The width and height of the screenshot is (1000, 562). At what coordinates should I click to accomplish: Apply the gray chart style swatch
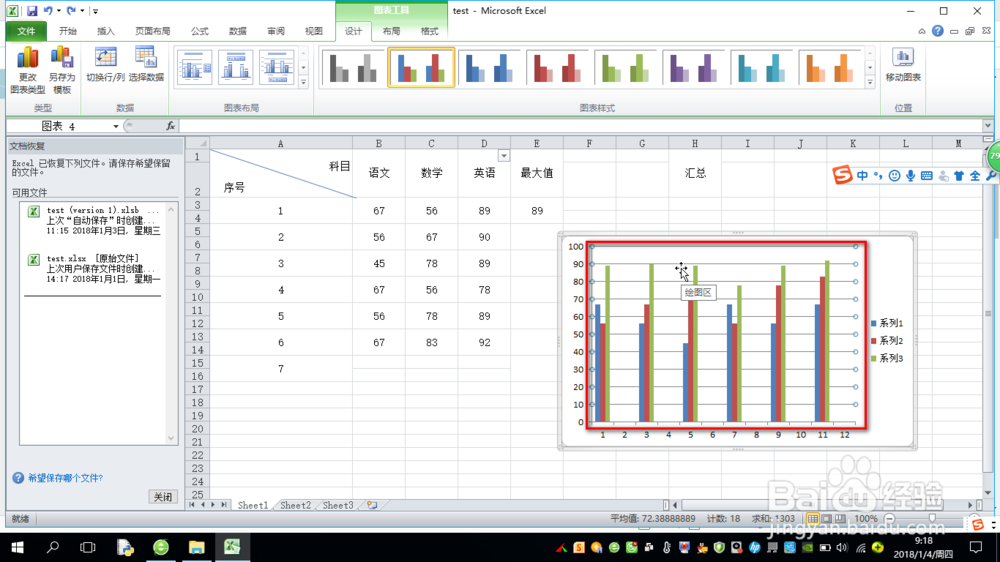pyautogui.click(x=353, y=68)
